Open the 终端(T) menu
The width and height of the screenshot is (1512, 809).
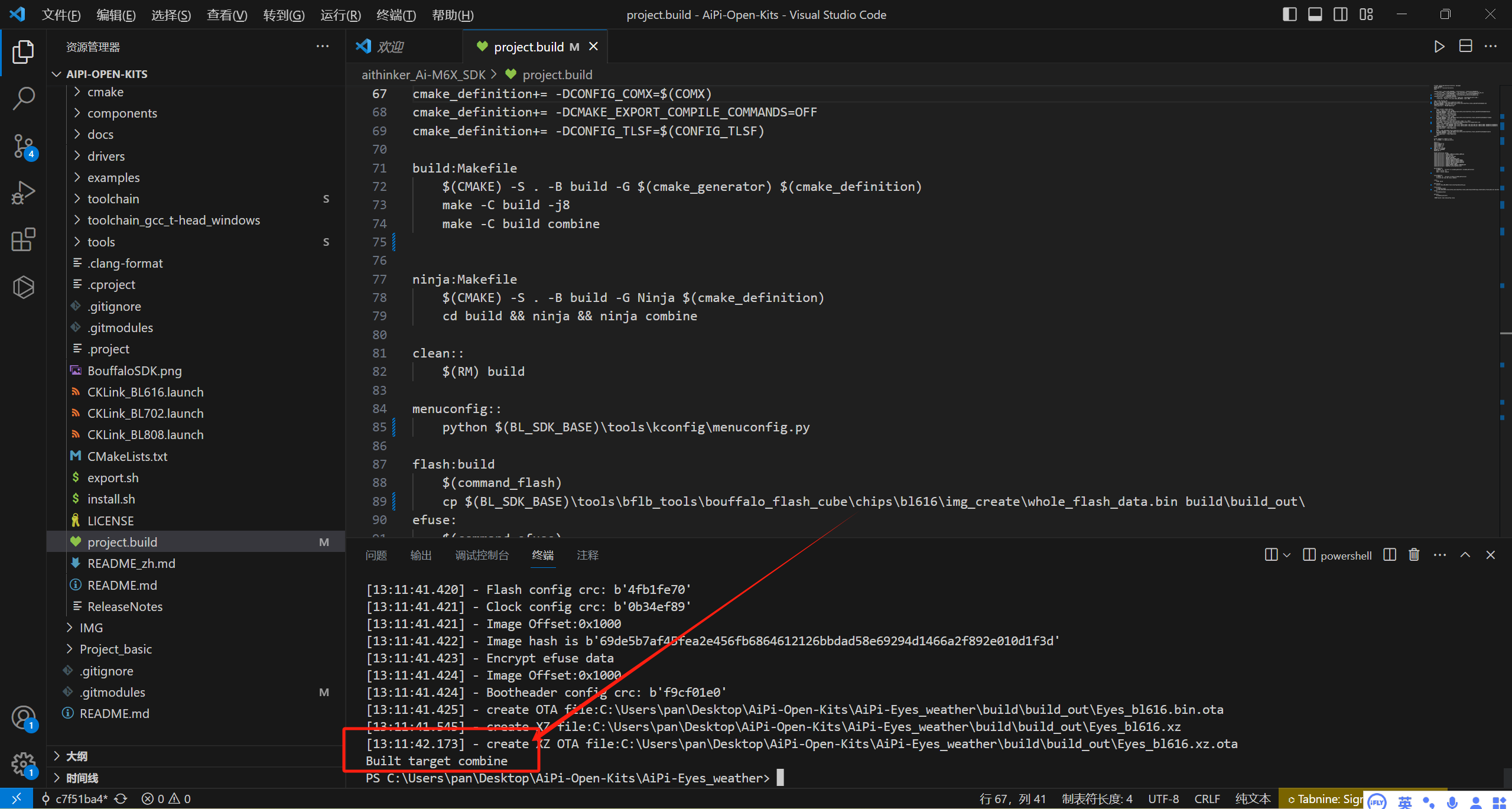point(396,15)
